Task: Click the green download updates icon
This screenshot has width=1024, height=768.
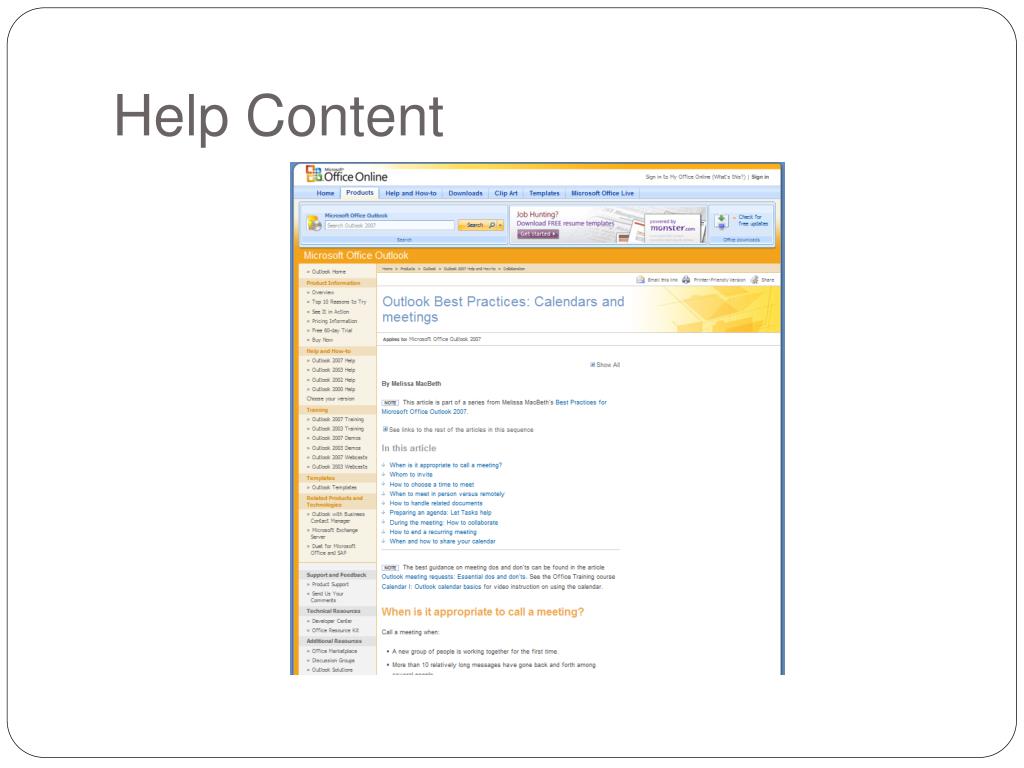Action: [x=721, y=221]
